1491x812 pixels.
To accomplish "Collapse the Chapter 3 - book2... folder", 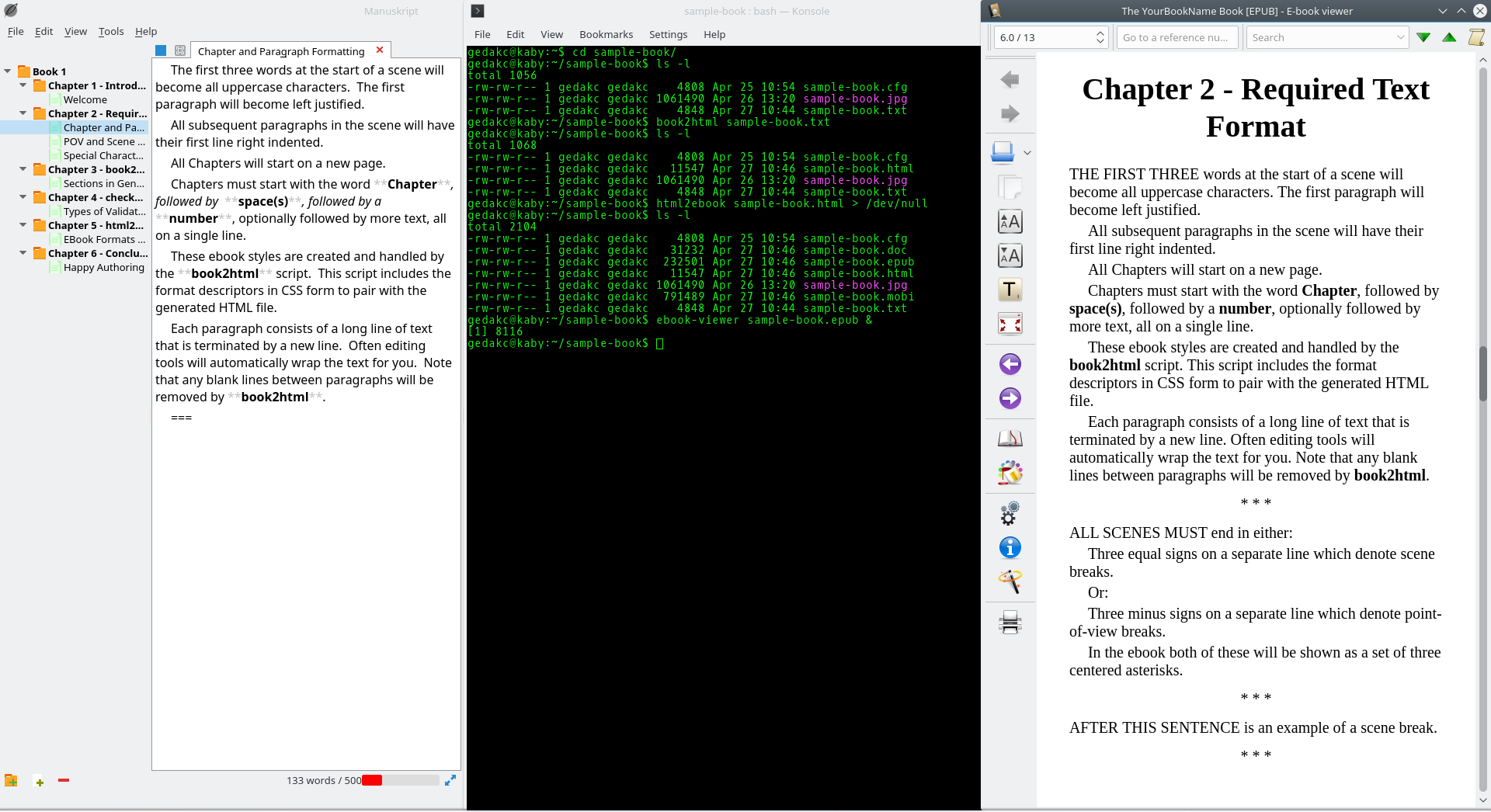I will pos(23,168).
